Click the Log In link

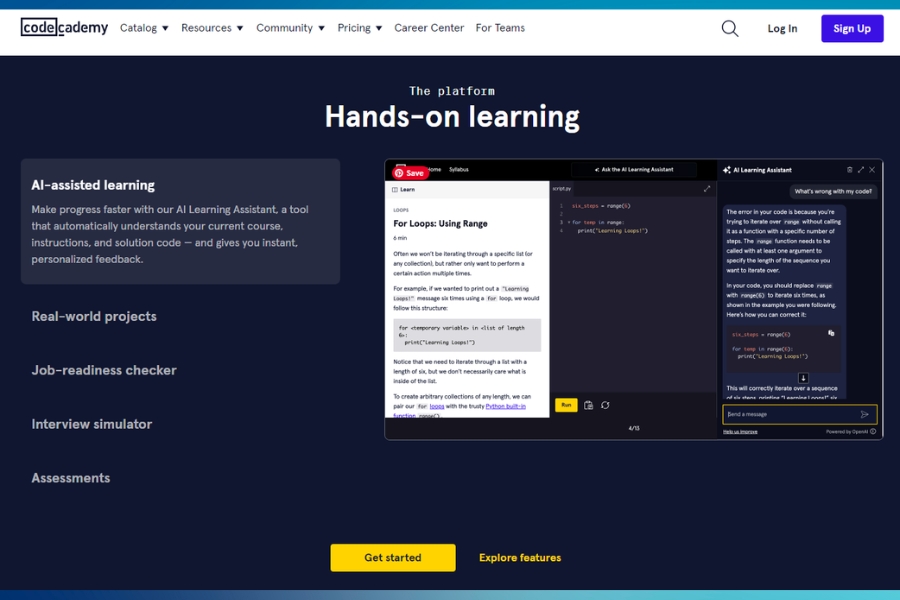point(782,28)
